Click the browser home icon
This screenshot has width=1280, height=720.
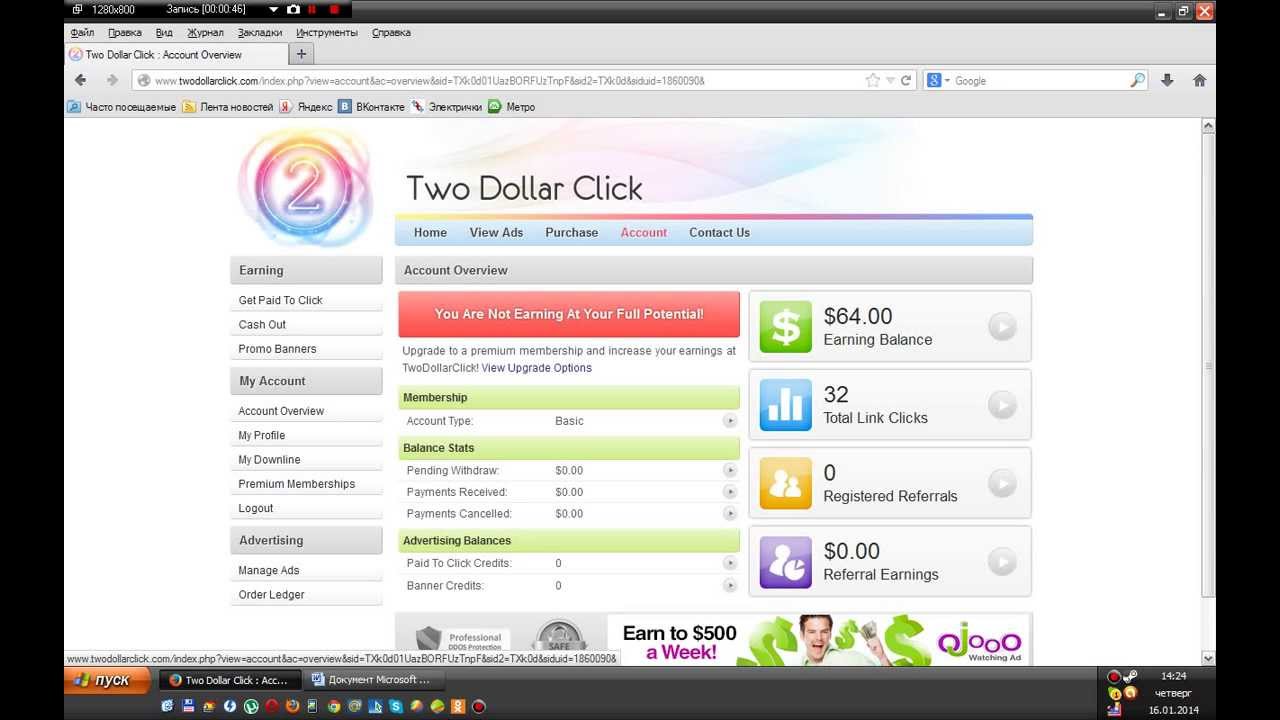(x=1199, y=80)
